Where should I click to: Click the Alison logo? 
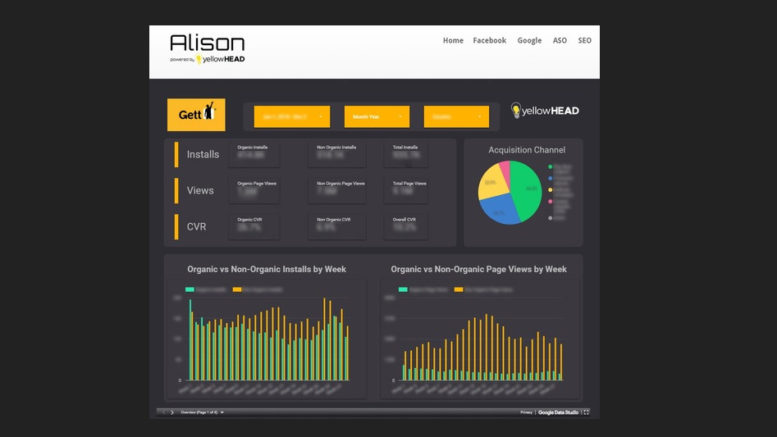207,49
